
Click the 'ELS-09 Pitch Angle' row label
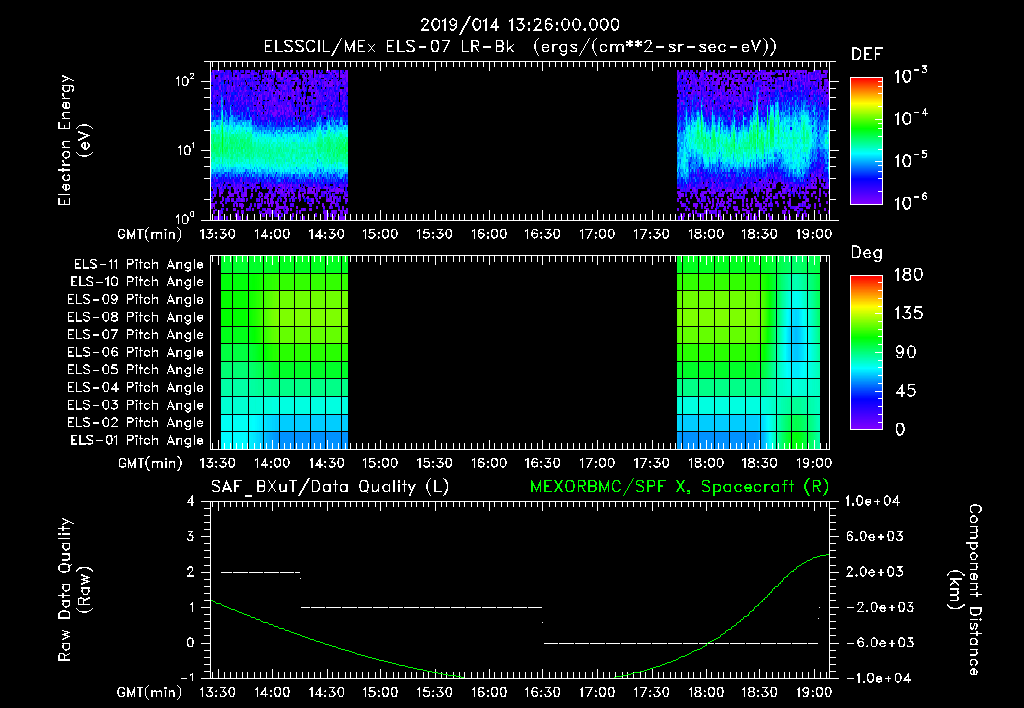[x=136, y=300]
